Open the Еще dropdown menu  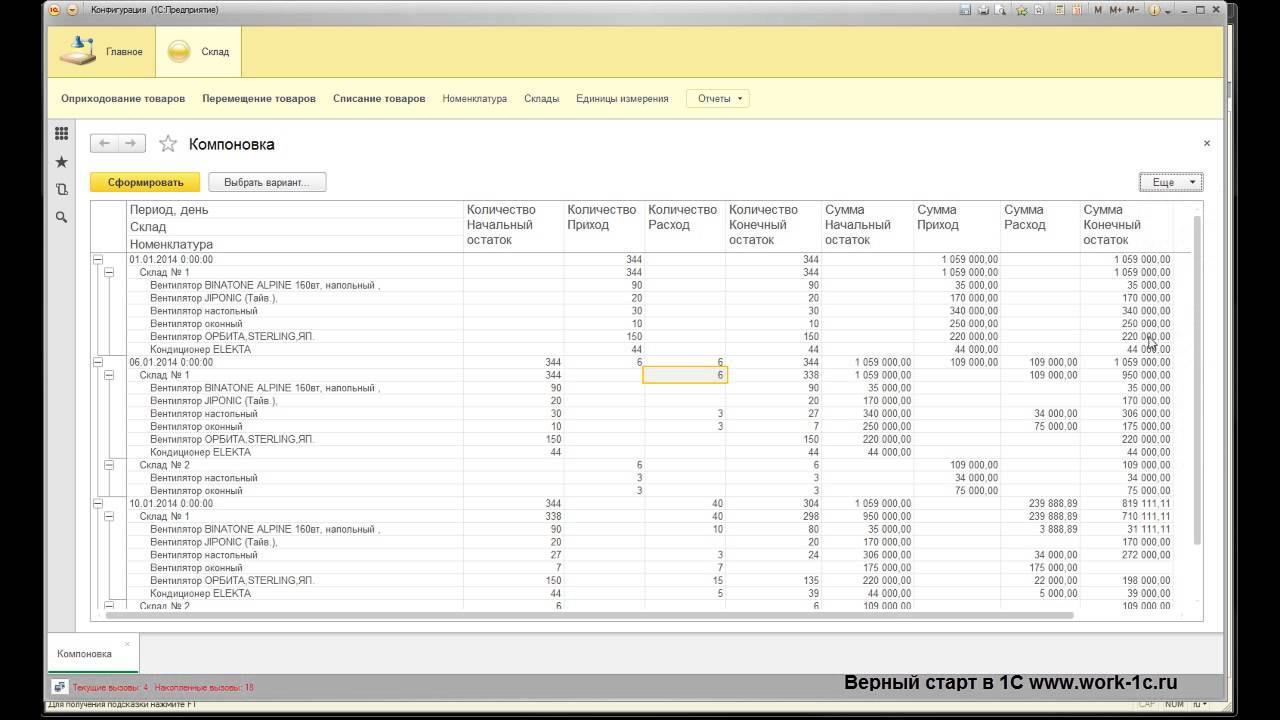pos(1171,182)
